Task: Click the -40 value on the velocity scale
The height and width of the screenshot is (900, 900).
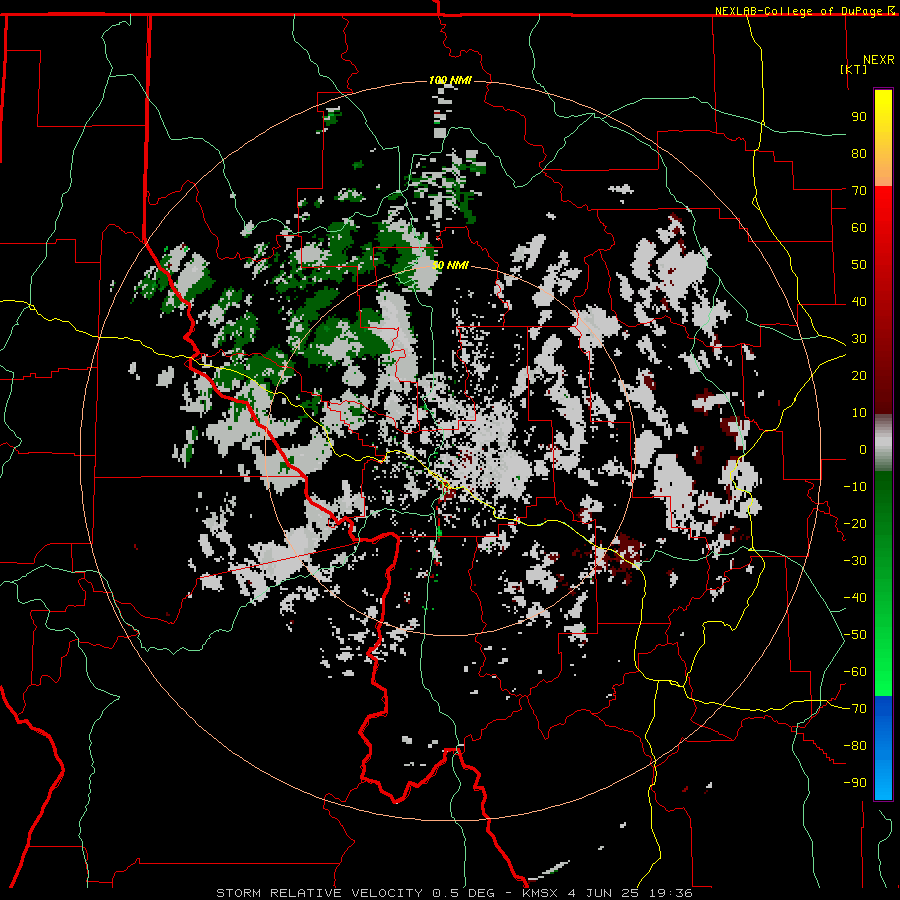Action: coord(855,598)
